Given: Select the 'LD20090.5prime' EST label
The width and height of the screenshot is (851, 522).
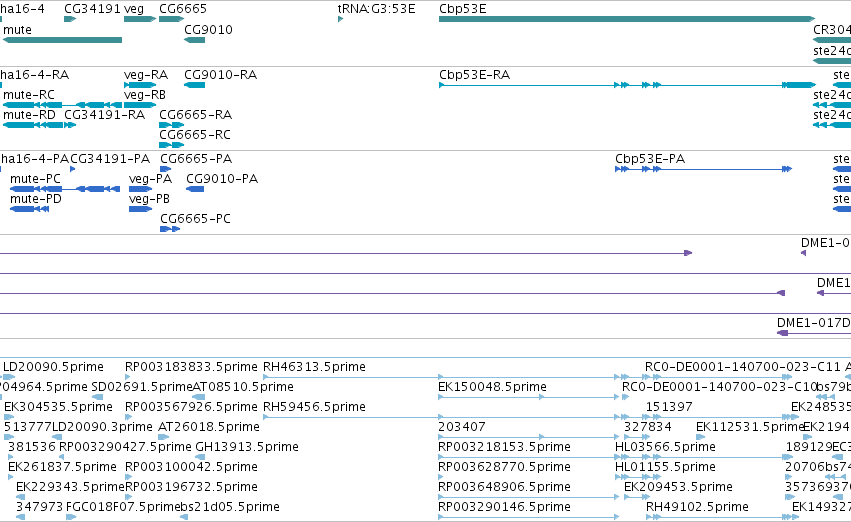Looking at the screenshot, I should [x=53, y=367].
